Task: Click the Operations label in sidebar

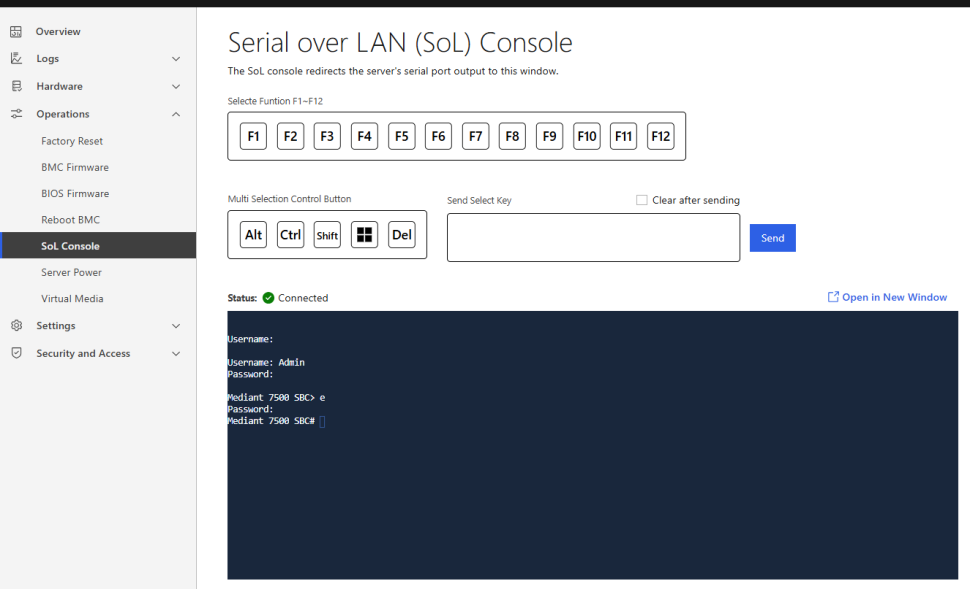Action: coord(62,114)
